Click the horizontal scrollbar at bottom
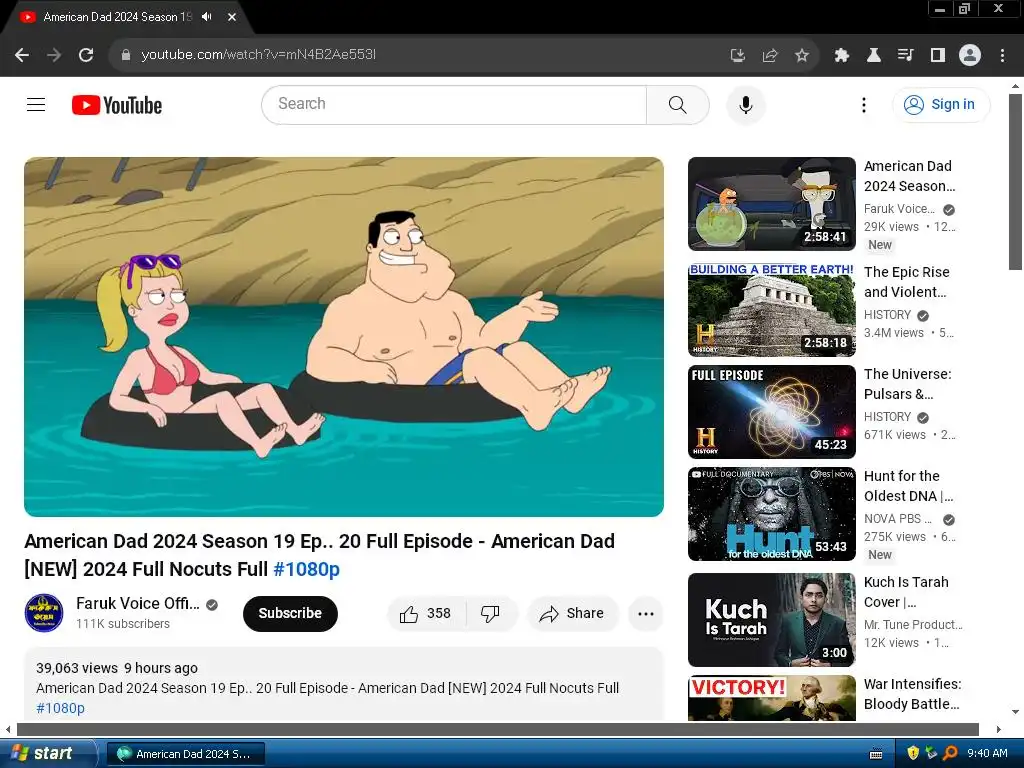Screen dimensions: 1024x768 click(498, 729)
